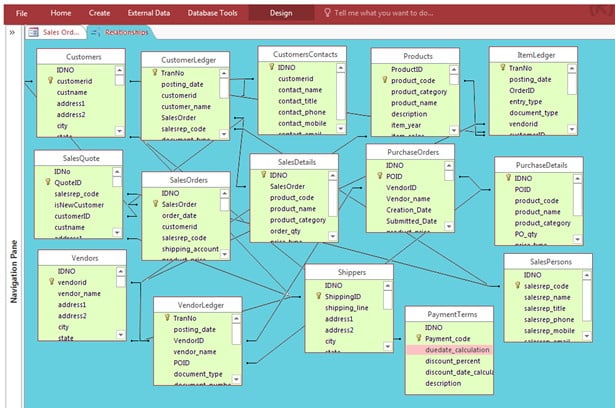This screenshot has height=408, width=615.
Task: Click the product_code key icon in Products
Action: 385,80
